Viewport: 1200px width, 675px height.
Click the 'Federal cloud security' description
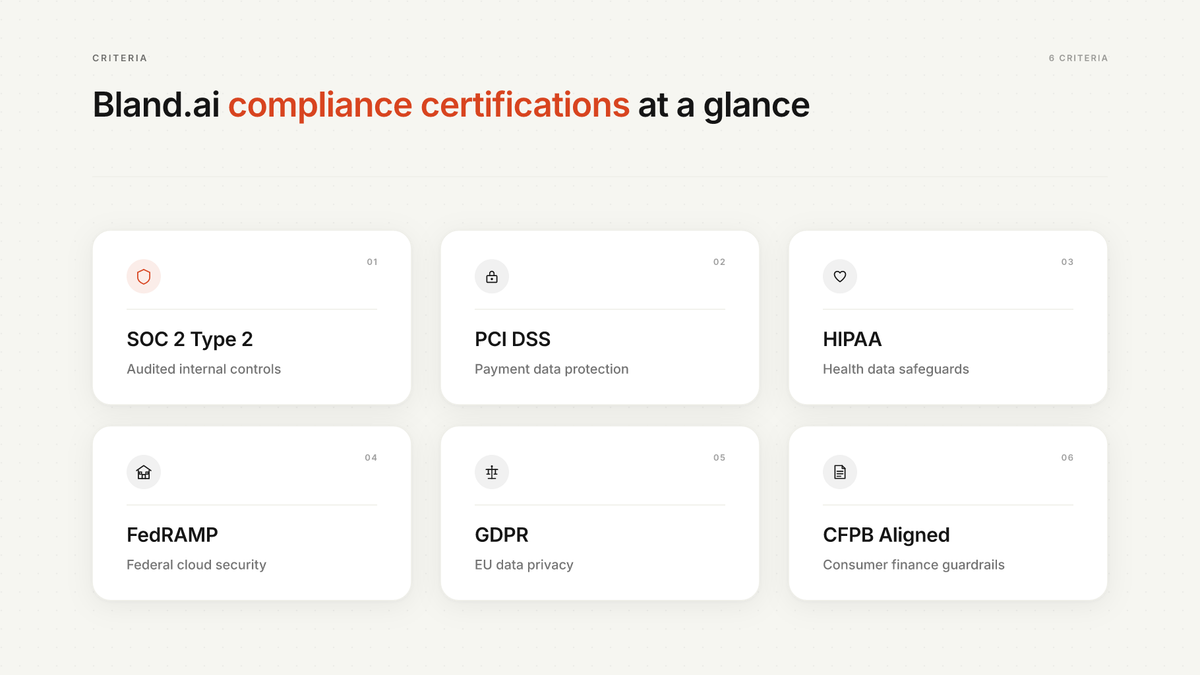click(197, 565)
